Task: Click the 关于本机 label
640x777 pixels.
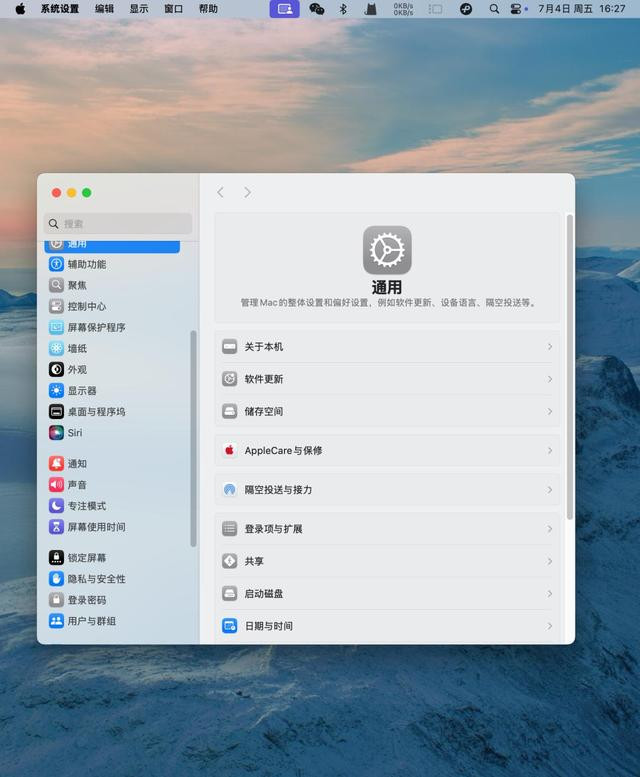Action: (264, 346)
